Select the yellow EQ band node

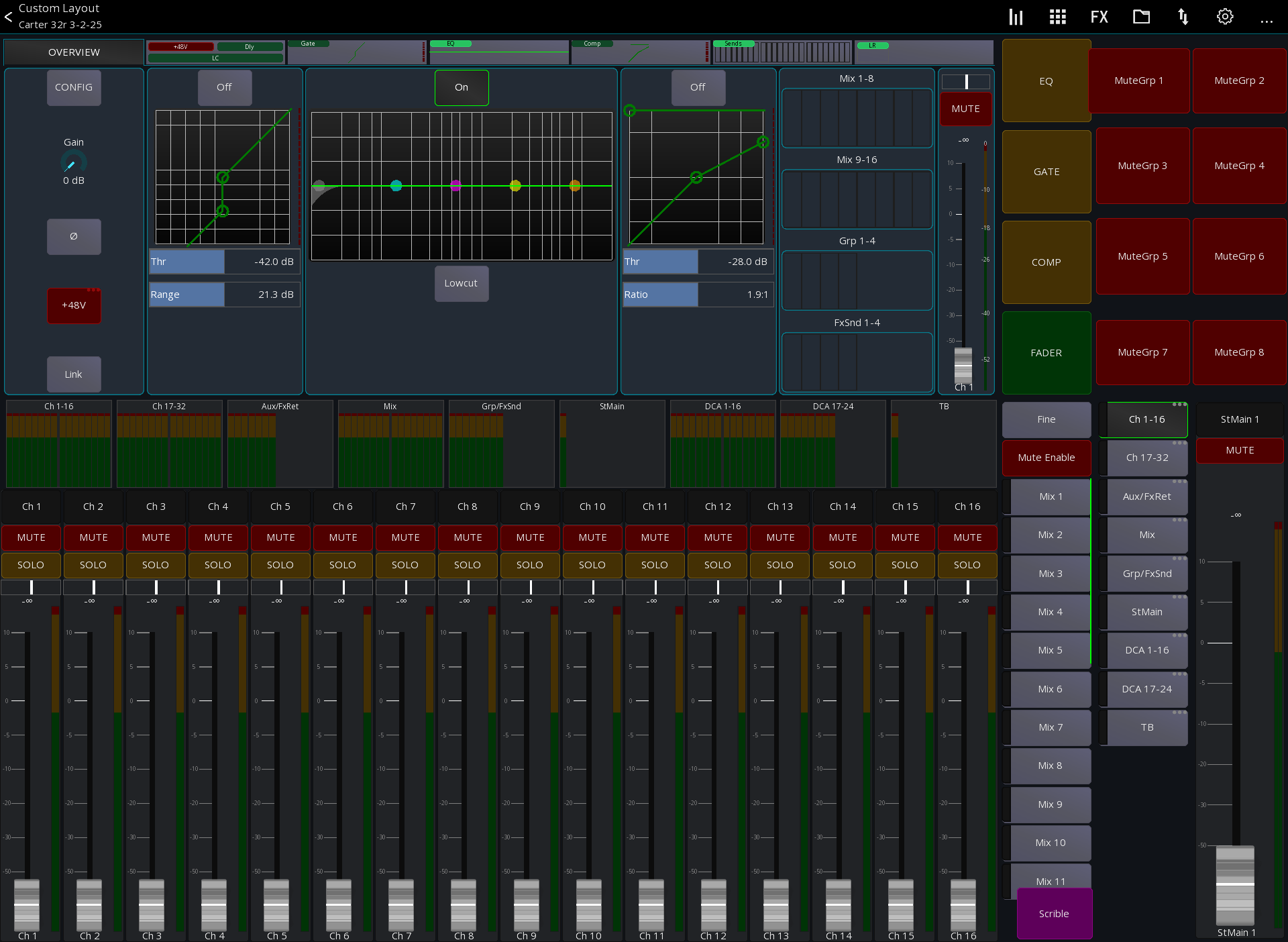pos(515,186)
